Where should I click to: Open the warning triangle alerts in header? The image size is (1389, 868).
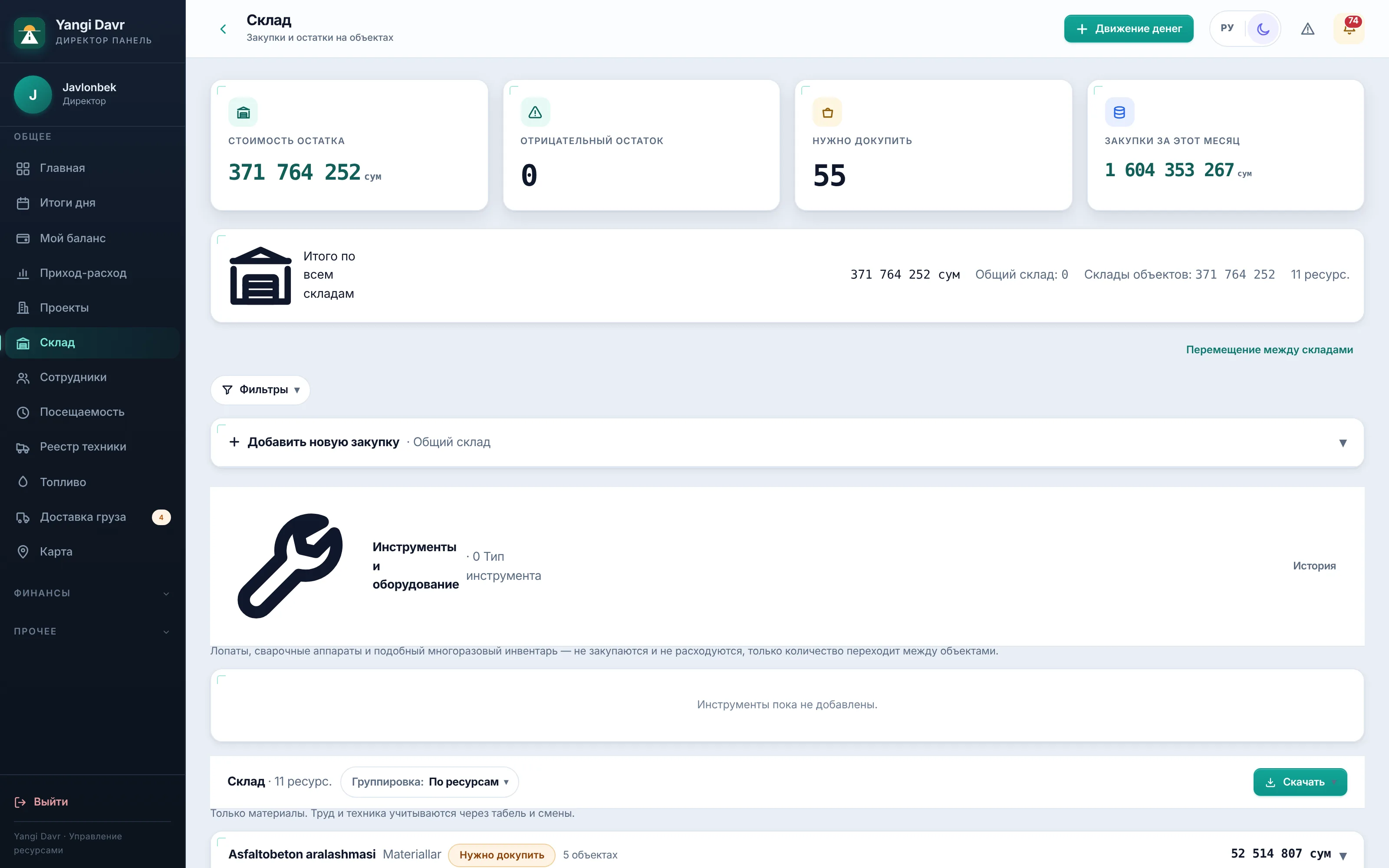[x=1307, y=29]
